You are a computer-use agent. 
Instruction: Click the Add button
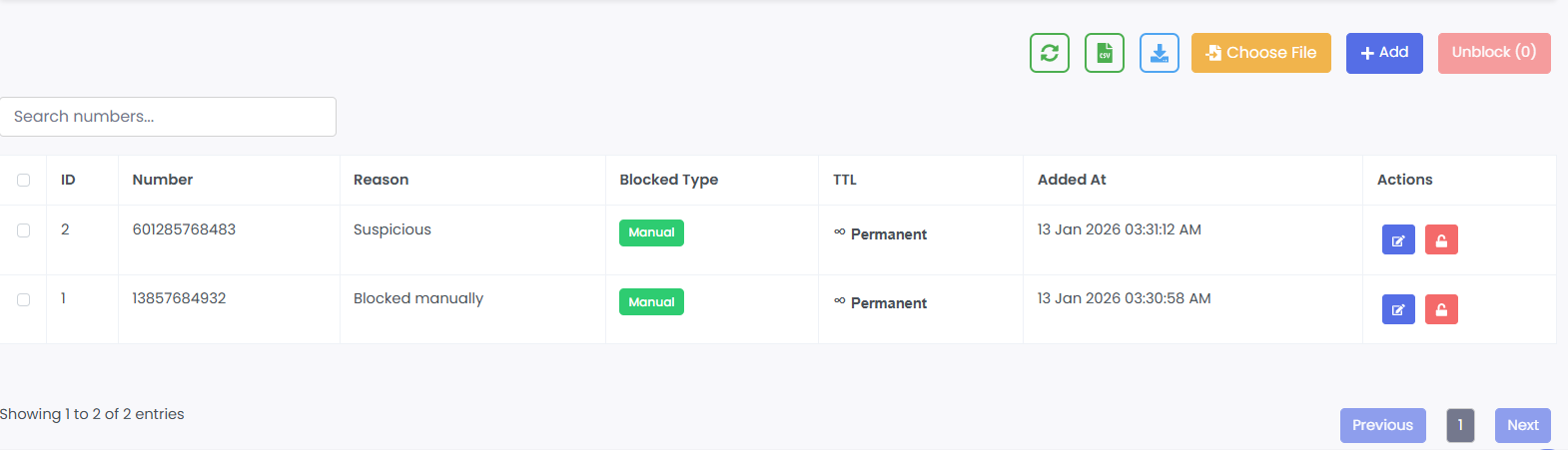coord(1384,53)
